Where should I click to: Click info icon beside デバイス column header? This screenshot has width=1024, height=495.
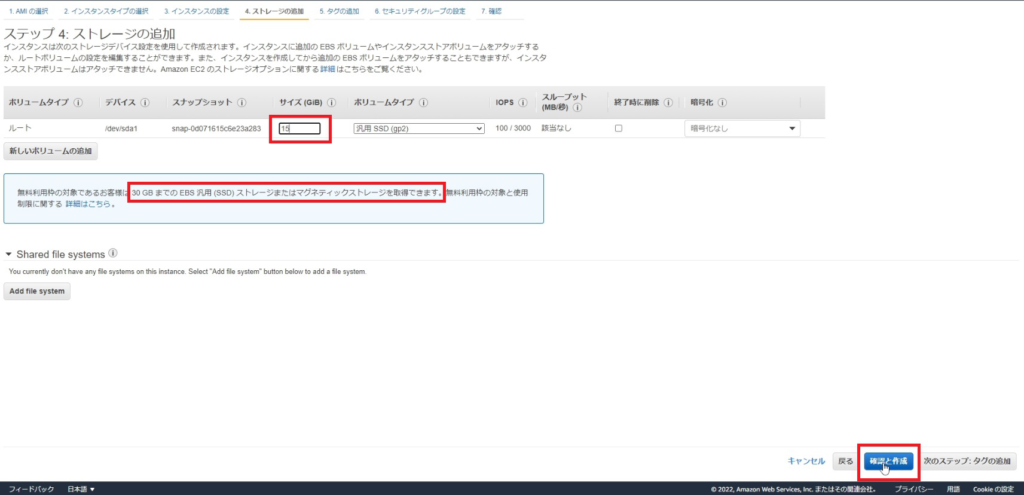(145, 103)
